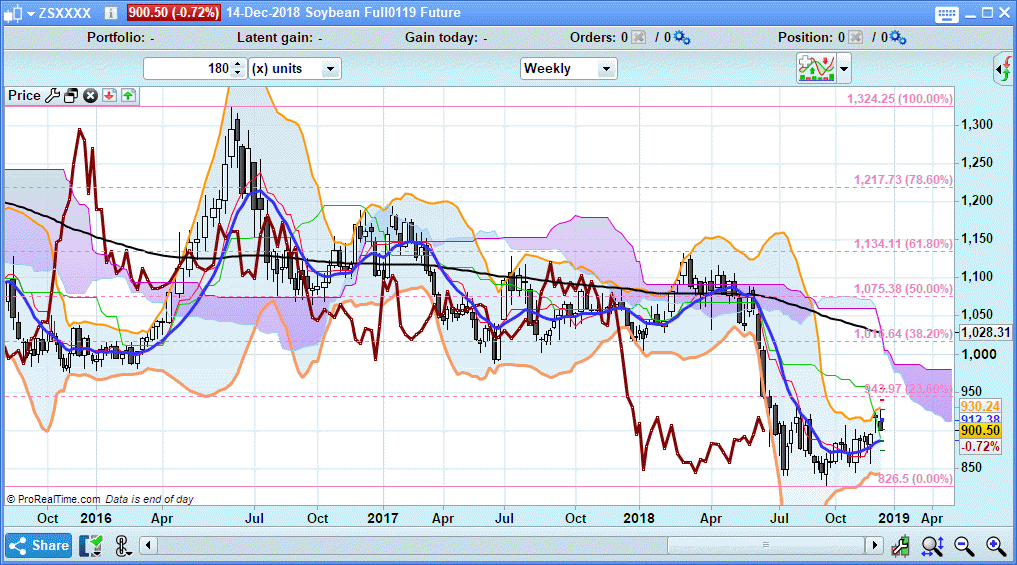Click the 1,217.73 (78.60%) Fibonacci label

click(x=903, y=180)
